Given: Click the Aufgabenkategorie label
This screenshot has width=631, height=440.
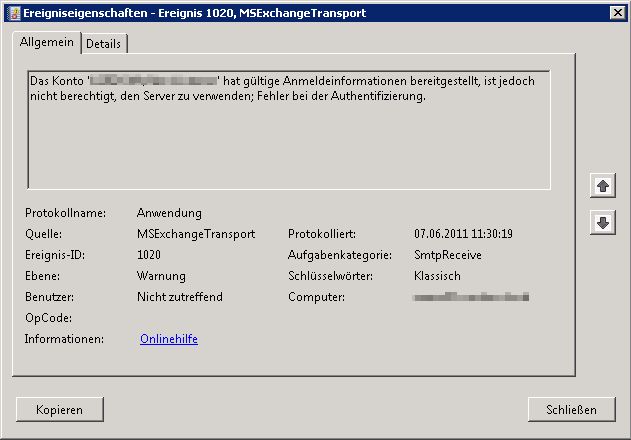Looking at the screenshot, I should point(340,255).
